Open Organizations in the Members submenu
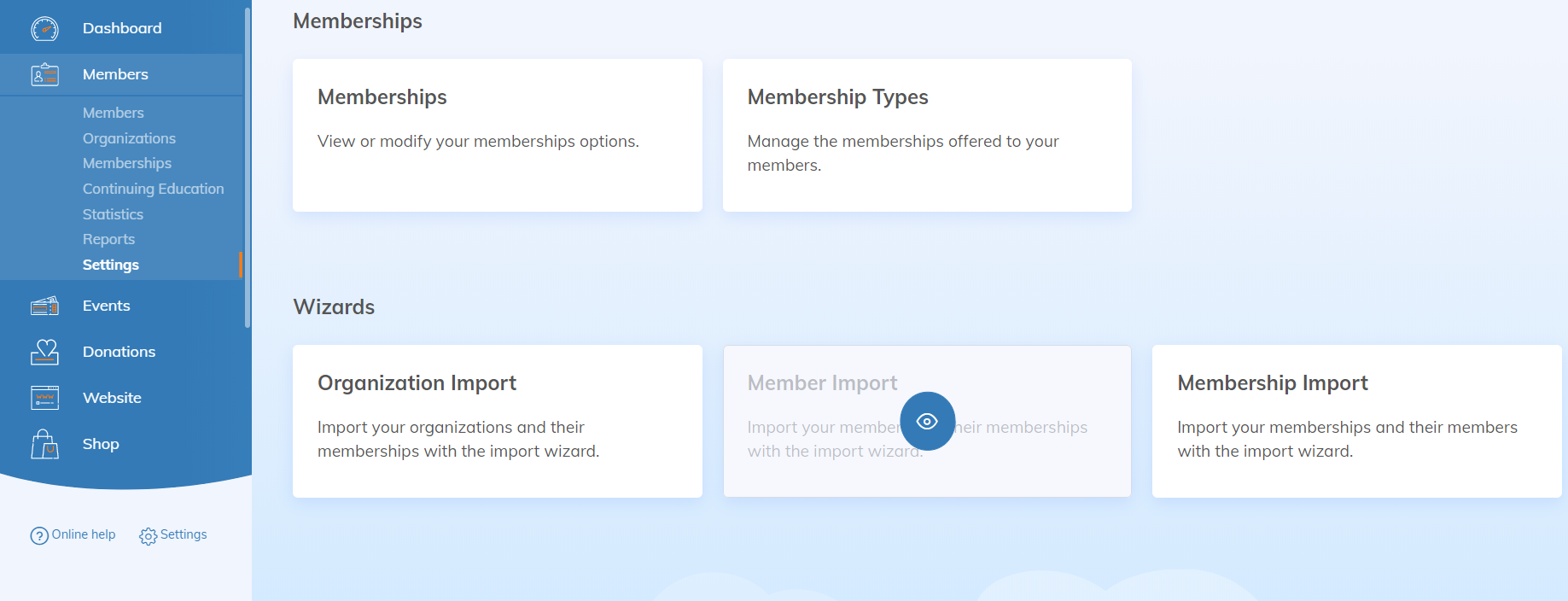The width and height of the screenshot is (1568, 601). coord(129,138)
